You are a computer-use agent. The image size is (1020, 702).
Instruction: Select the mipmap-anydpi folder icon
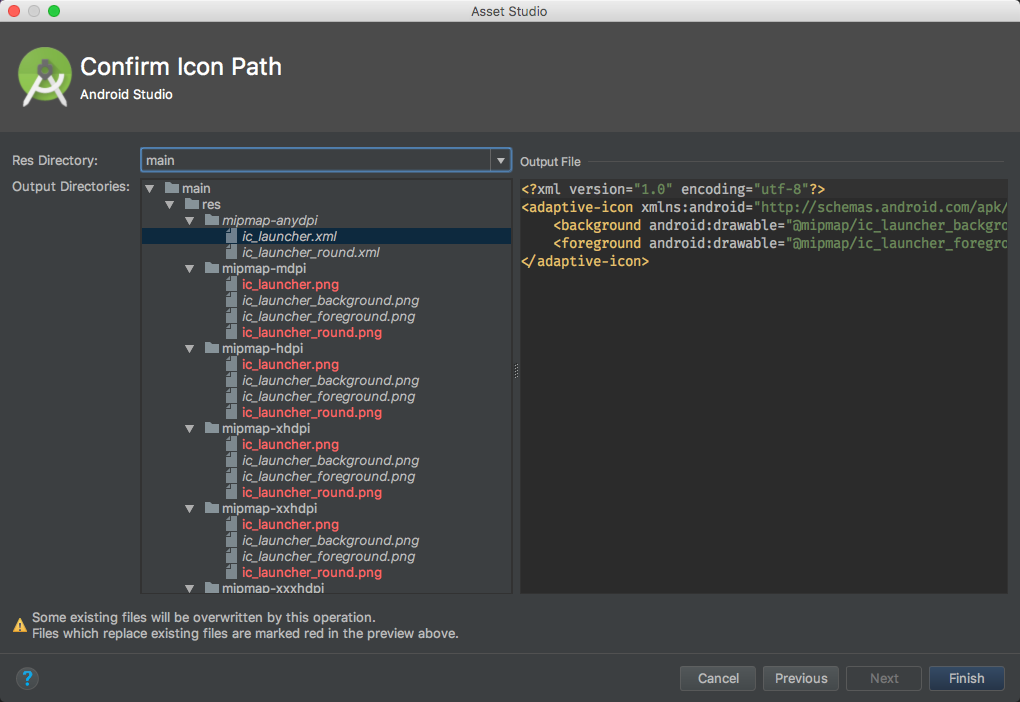point(212,220)
